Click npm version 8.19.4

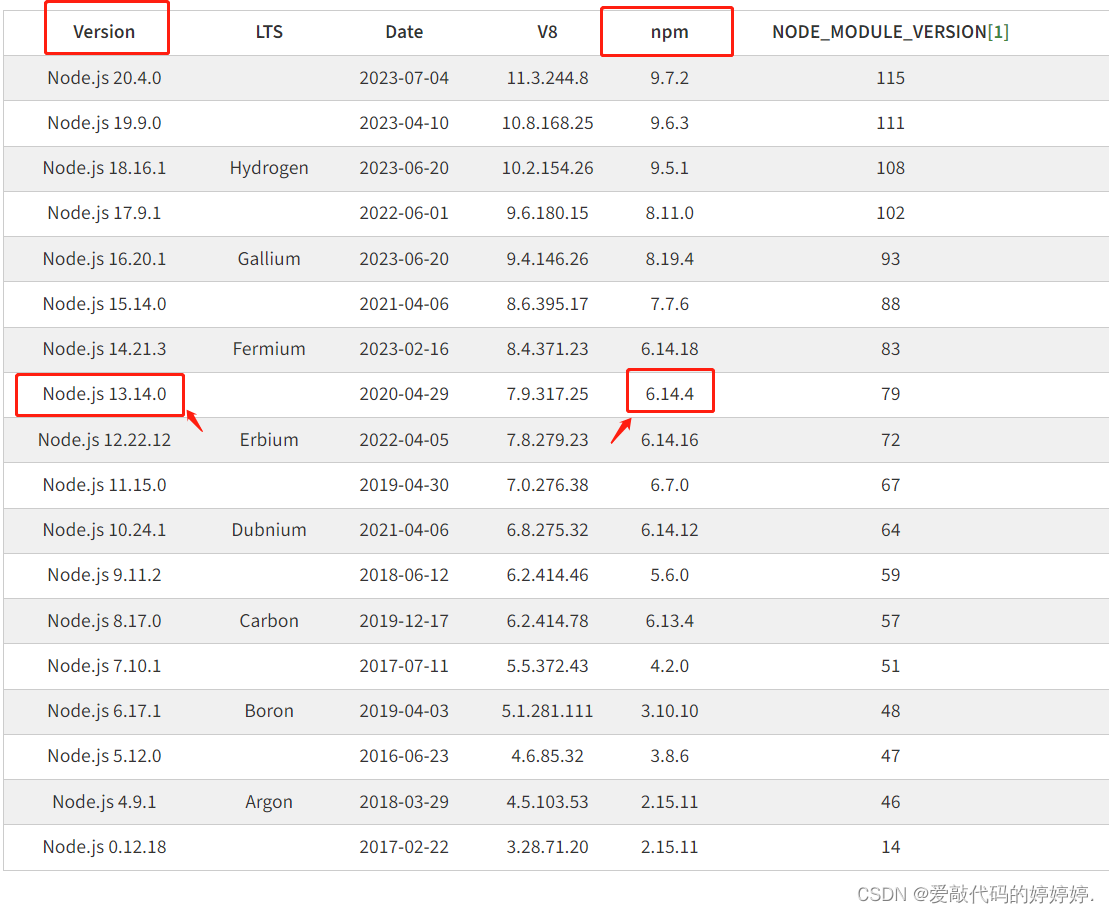point(669,259)
